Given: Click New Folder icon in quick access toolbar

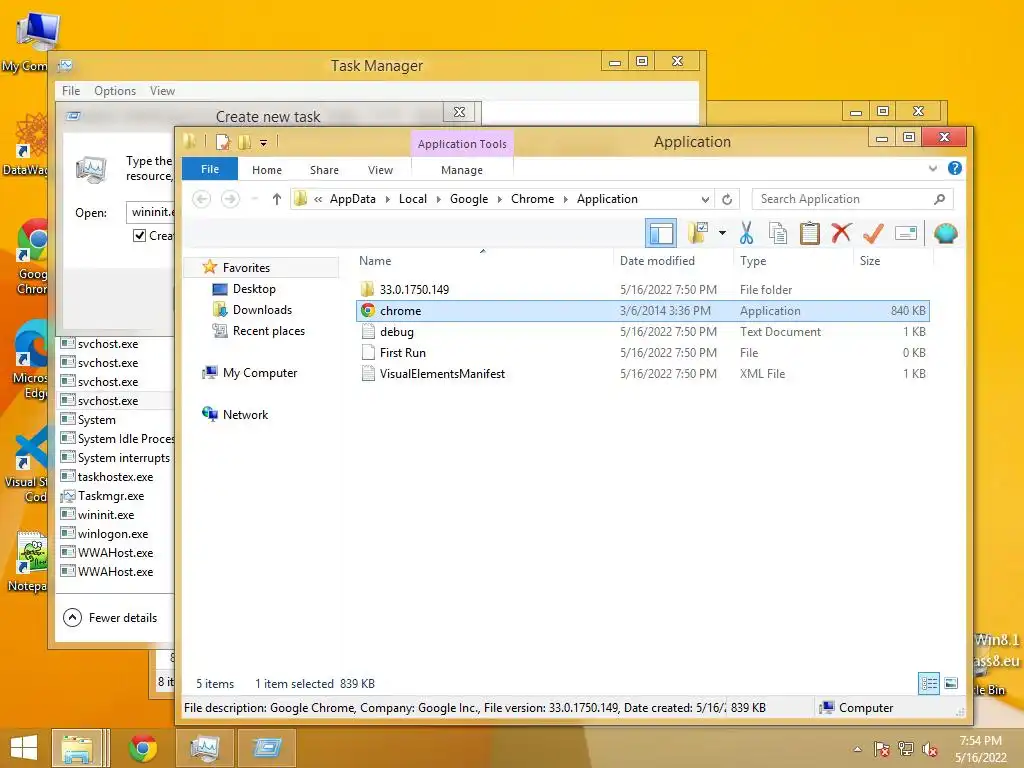Looking at the screenshot, I should click(x=245, y=142).
